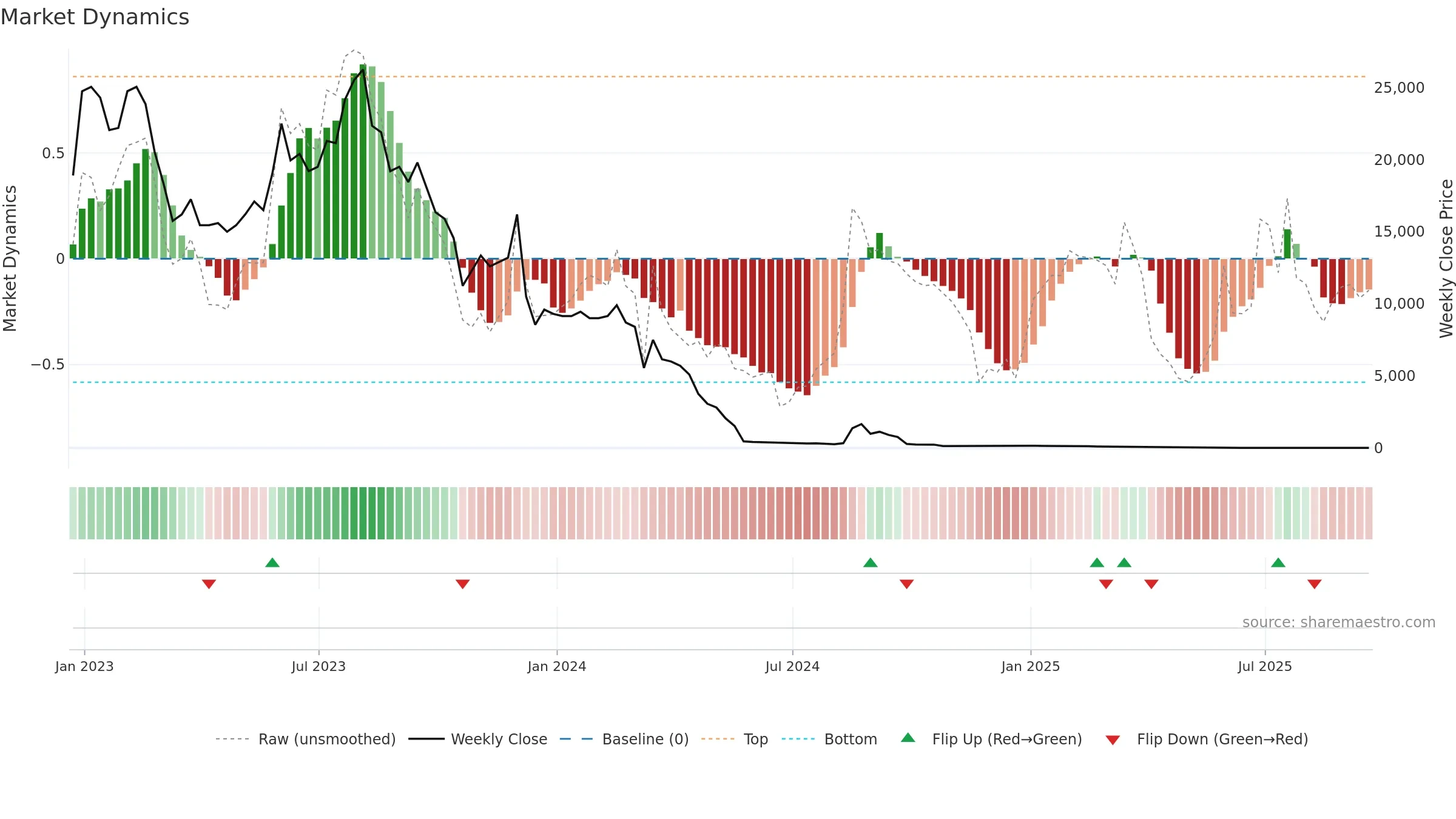This screenshot has width=1456, height=819.
Task: Toggle Flip Down (Green→Red) legend entry
Action: coord(1207,739)
